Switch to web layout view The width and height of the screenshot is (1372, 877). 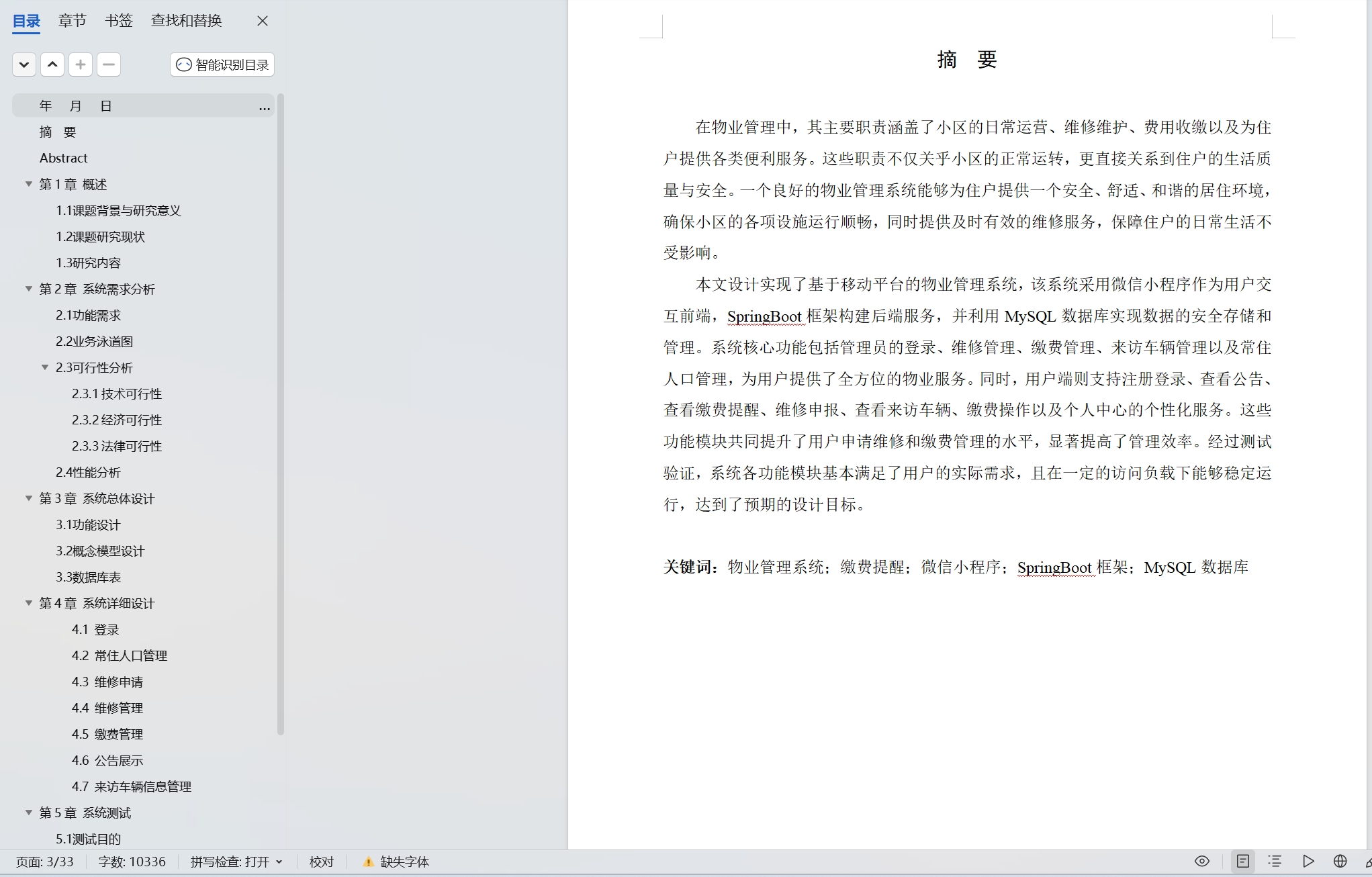coord(1340,861)
